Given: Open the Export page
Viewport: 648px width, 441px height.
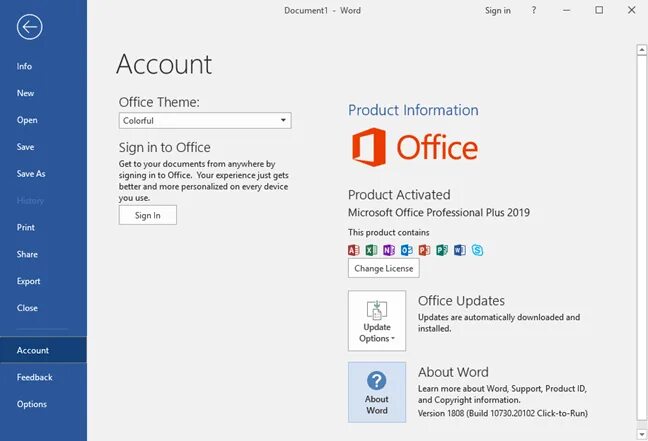Looking at the screenshot, I should [x=29, y=281].
